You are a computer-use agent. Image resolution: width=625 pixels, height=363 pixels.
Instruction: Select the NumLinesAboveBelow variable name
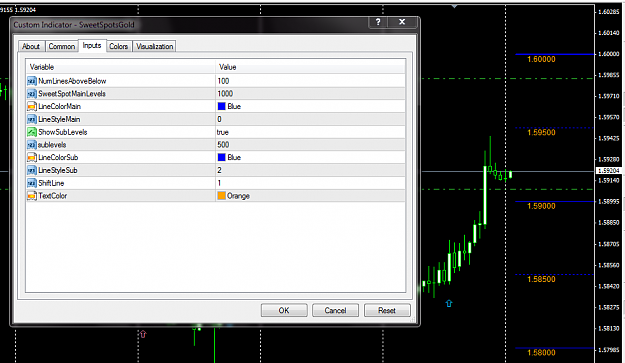coord(72,81)
